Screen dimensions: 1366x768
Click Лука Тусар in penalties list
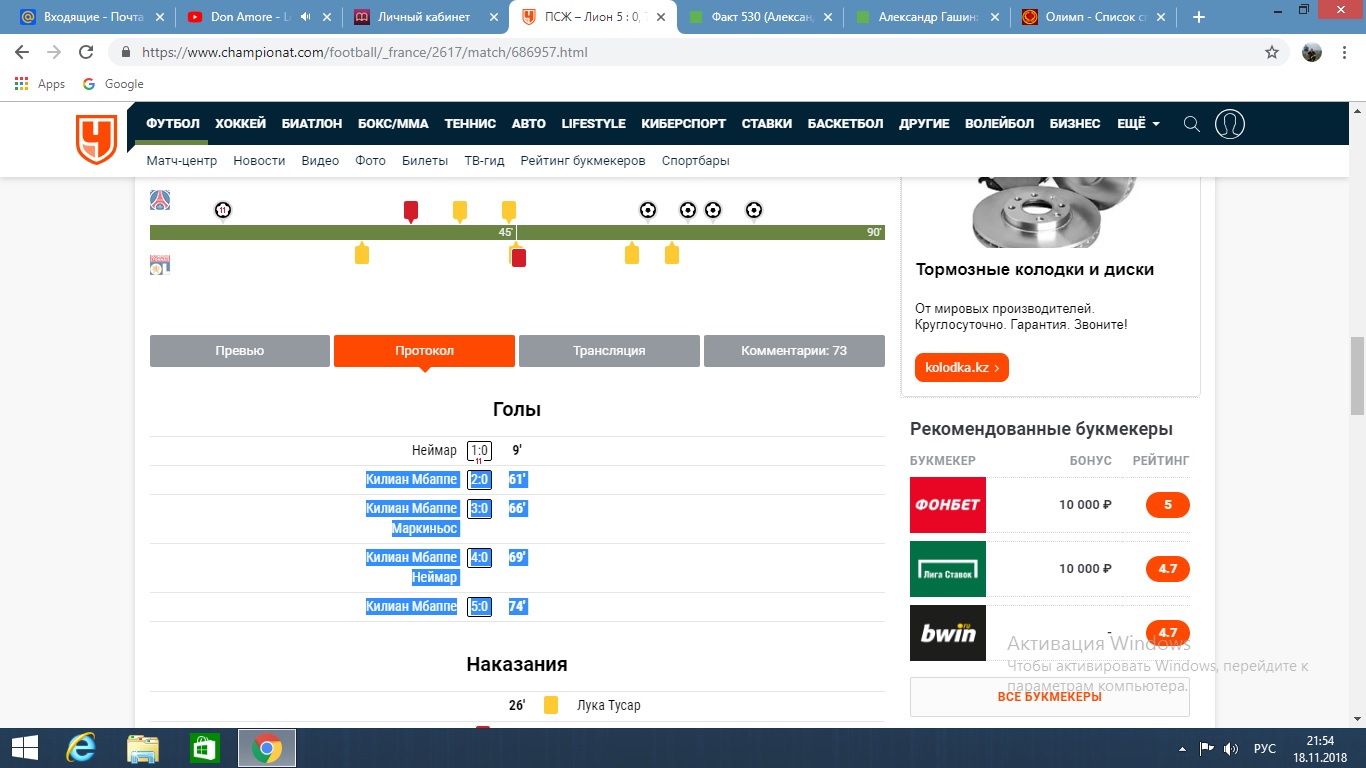609,705
